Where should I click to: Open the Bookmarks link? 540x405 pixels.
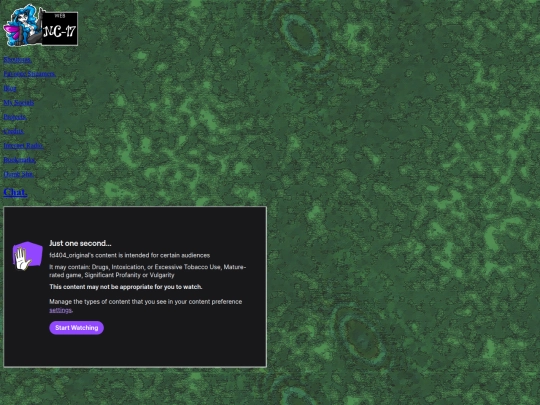point(20,160)
